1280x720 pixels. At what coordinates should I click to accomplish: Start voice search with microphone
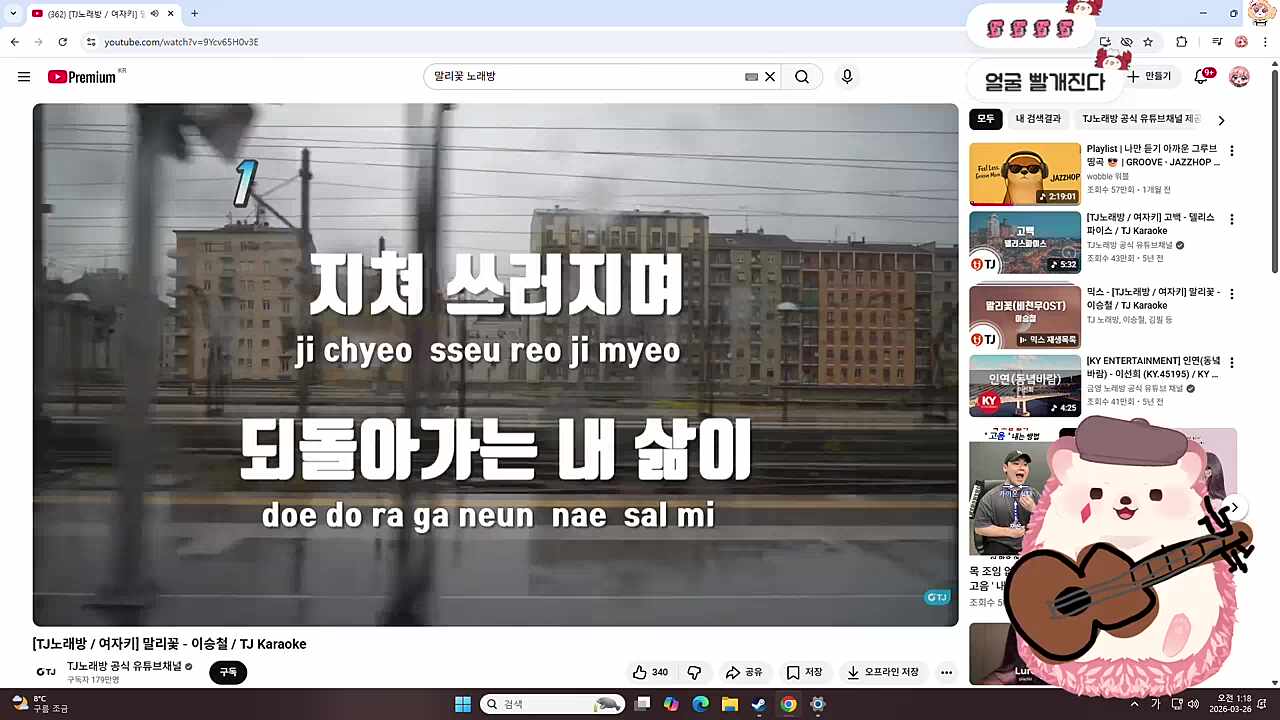(847, 77)
